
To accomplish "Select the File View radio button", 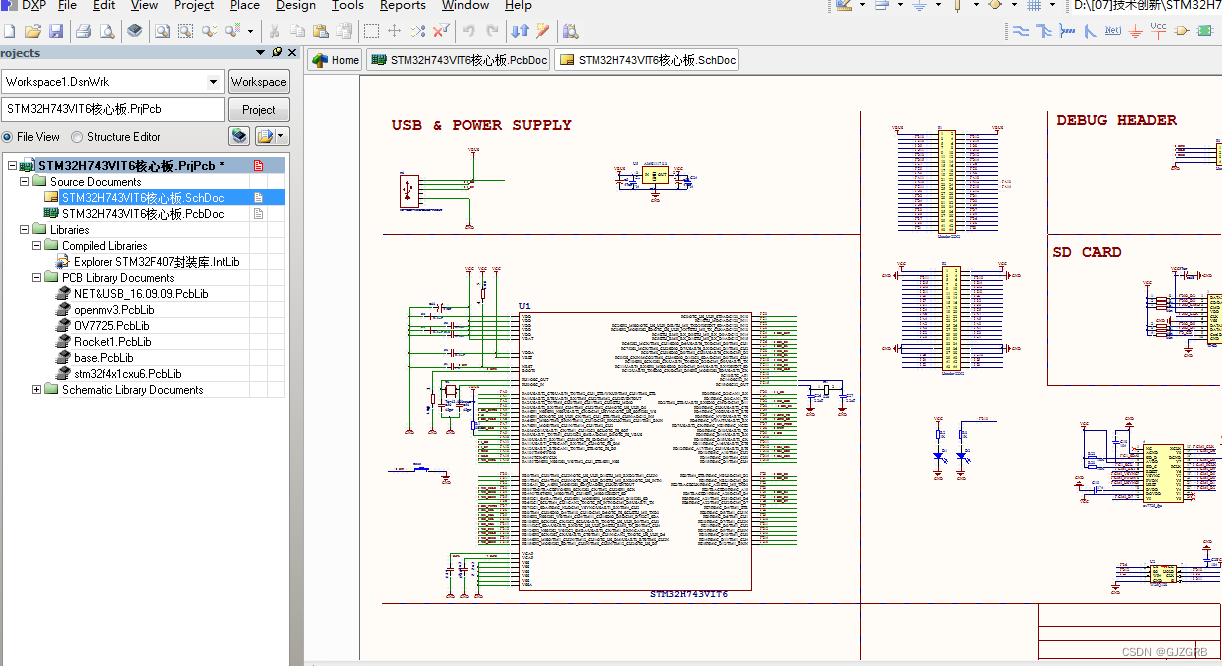I will [10, 136].
